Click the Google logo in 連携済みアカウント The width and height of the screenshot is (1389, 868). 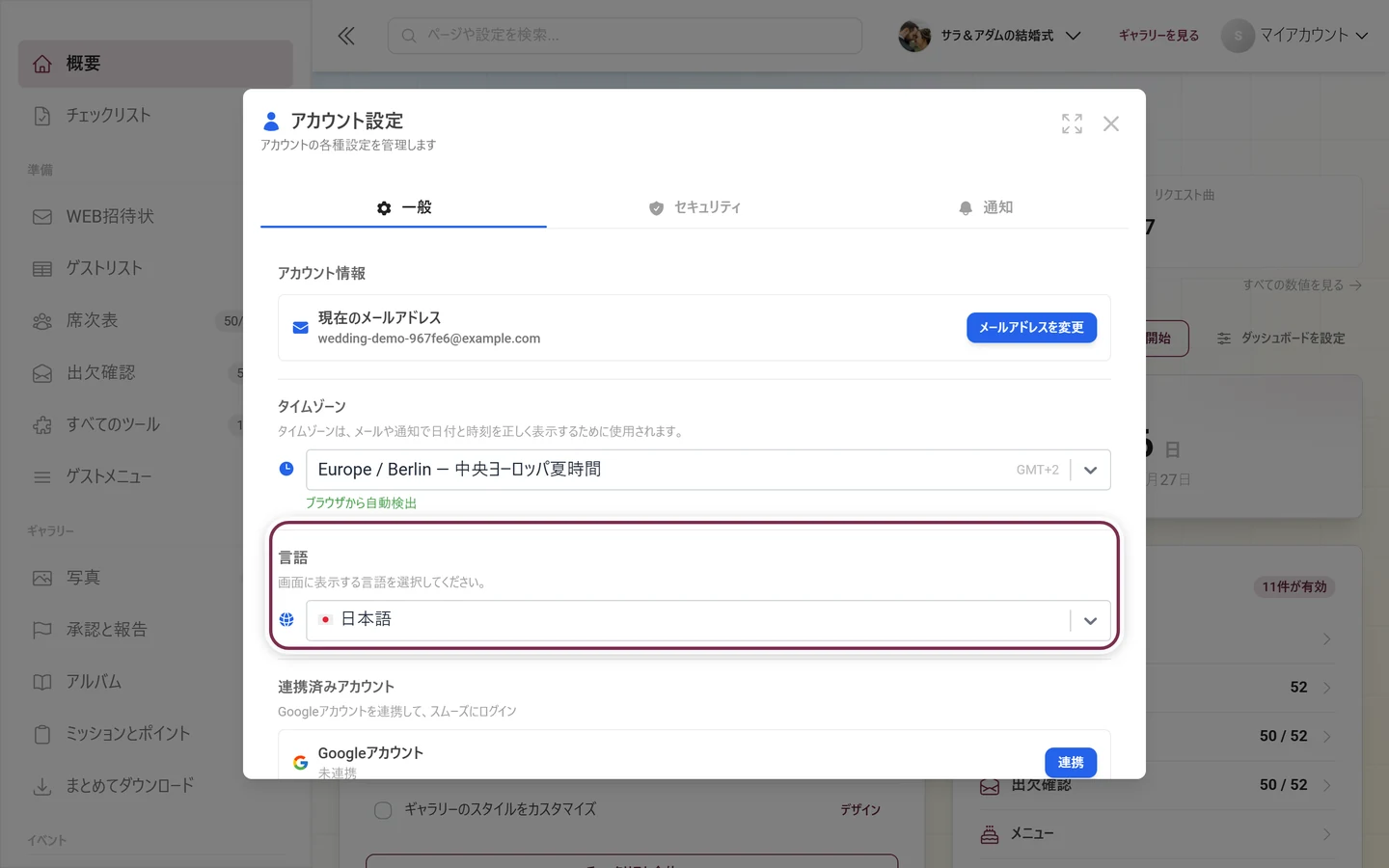[301, 763]
